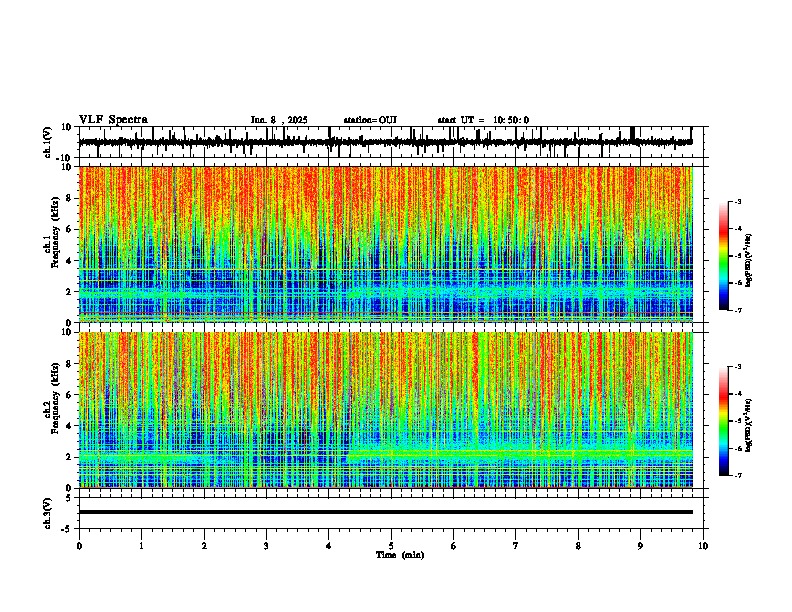Viewport: 792px width, 612px height.
Task: Click the ch.2 frequency tick "10"
Action: pos(67,332)
